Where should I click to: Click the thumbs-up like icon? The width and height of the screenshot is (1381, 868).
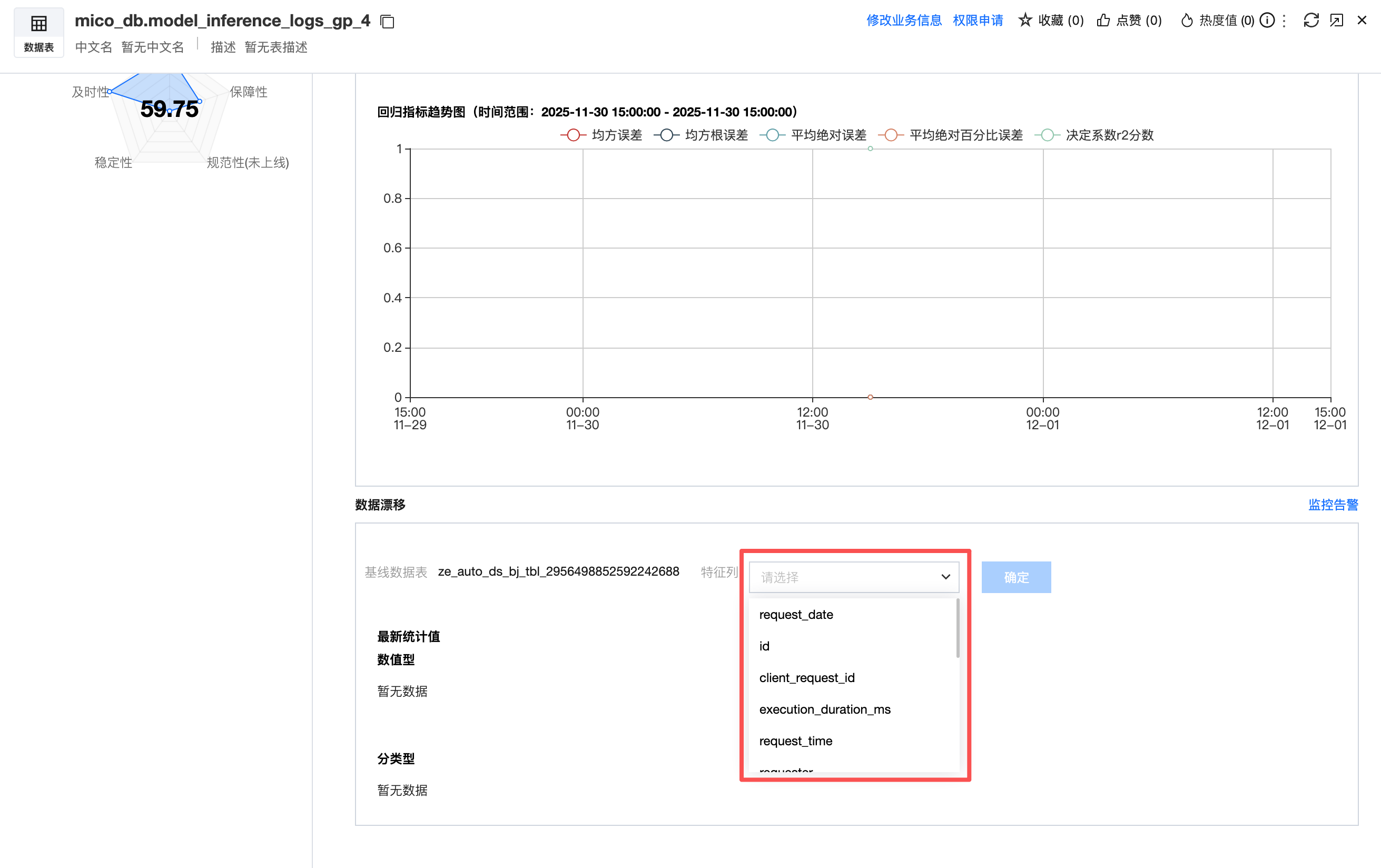[x=1103, y=21]
